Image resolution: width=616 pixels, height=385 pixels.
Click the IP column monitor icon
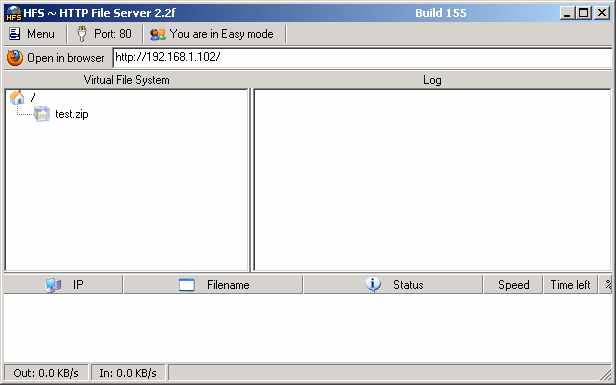(x=53, y=285)
